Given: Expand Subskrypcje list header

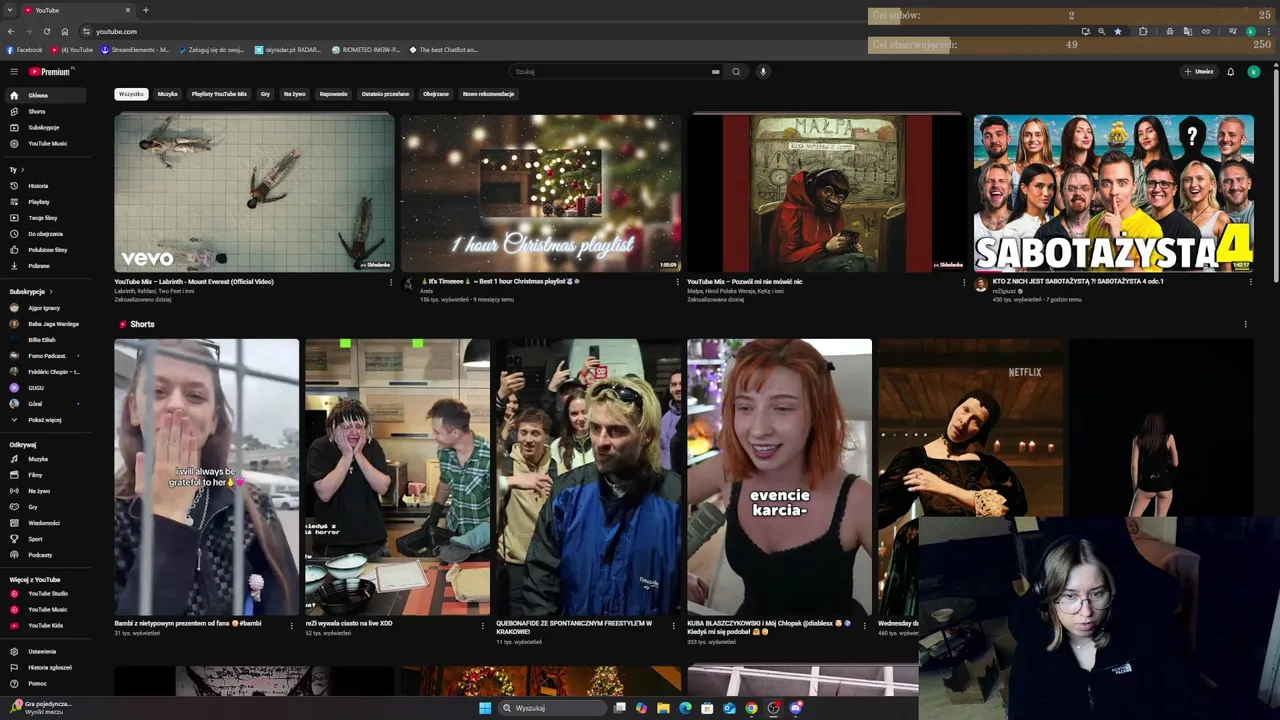Looking at the screenshot, I should 29,292.
